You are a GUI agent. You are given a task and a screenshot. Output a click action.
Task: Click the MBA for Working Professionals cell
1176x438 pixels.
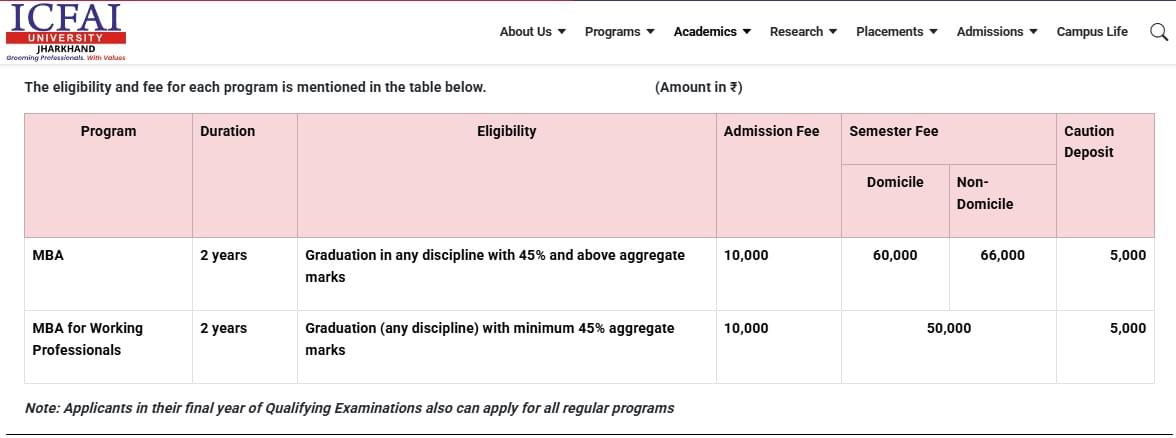click(87, 339)
